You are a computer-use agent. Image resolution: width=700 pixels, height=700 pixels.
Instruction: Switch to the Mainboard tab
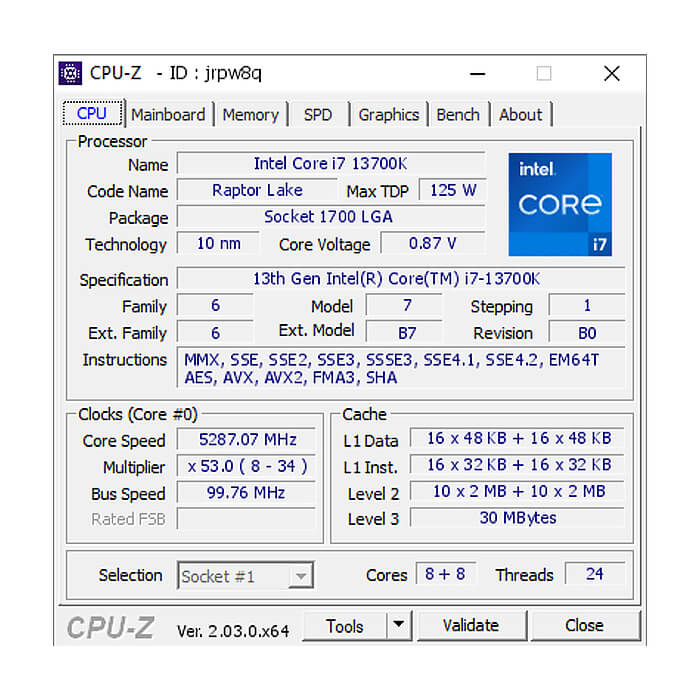(x=168, y=115)
